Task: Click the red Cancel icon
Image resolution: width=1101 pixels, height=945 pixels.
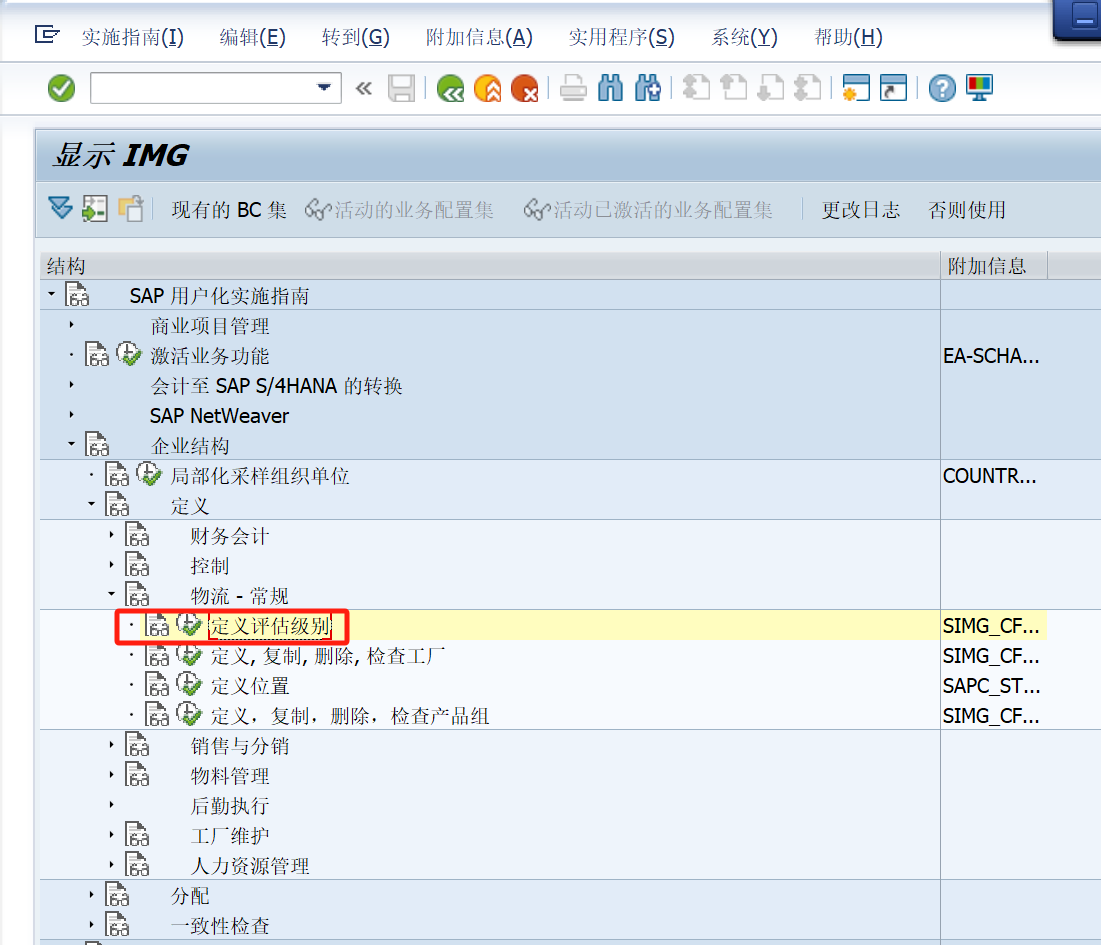Action: coord(525,88)
